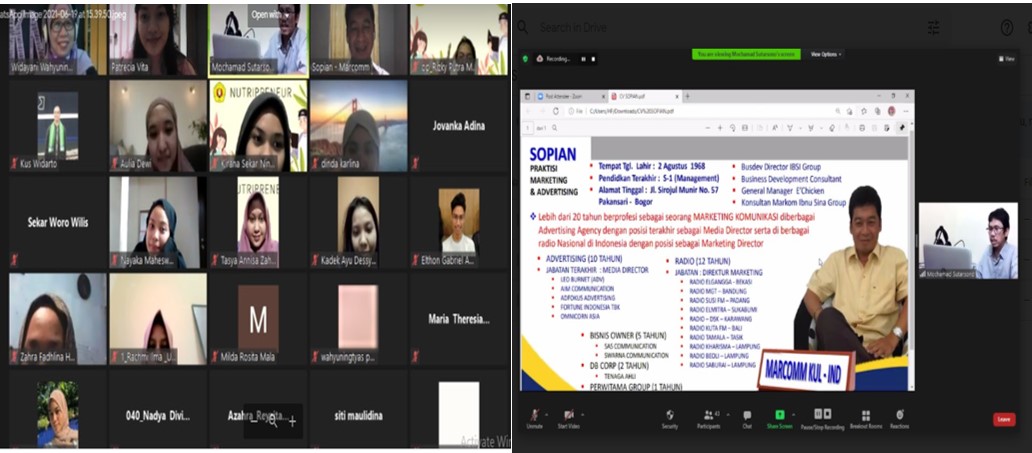The height and width of the screenshot is (453, 1032).
Task: Leave the meeting
Action: coord(1003,420)
